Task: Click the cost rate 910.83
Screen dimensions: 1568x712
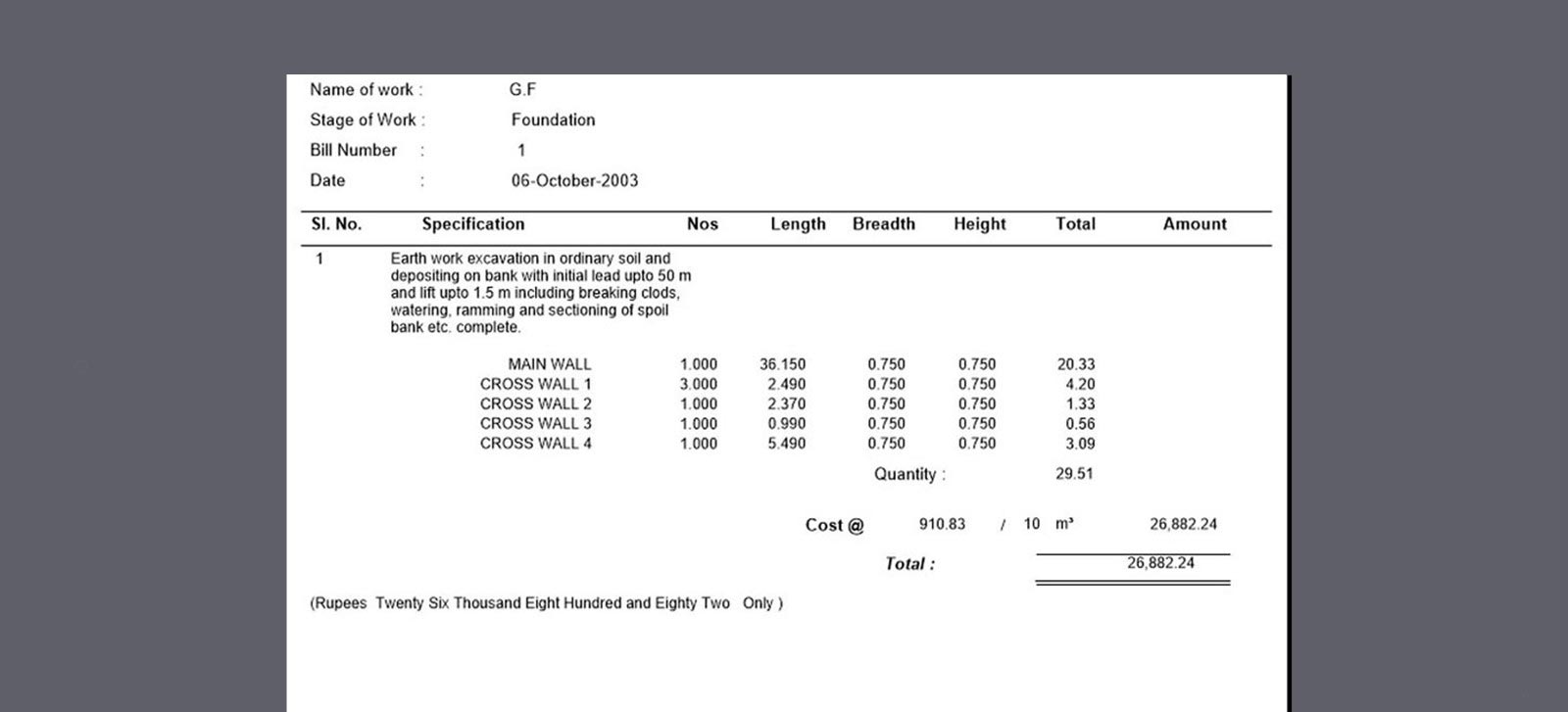Action: click(942, 525)
